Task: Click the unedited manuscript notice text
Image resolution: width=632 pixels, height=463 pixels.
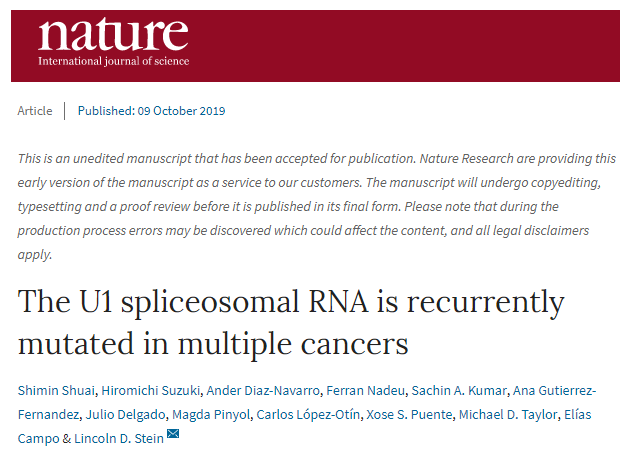Action: (x=316, y=206)
